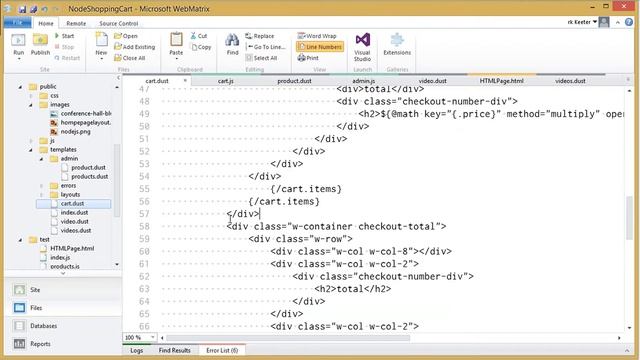
Task: Open the 100 % zoom dropdown
Action: (153, 338)
